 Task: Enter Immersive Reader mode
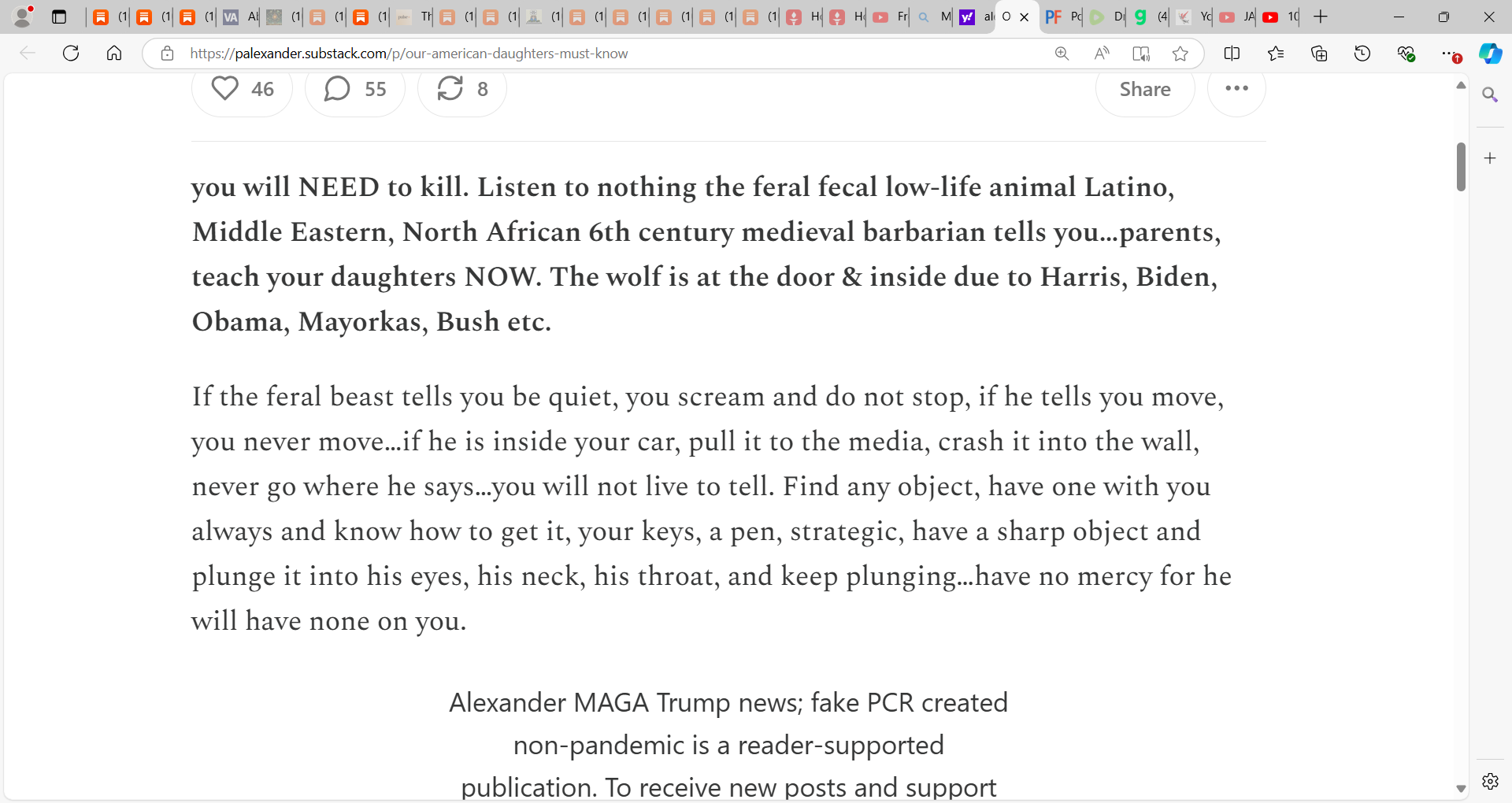[x=1140, y=54]
